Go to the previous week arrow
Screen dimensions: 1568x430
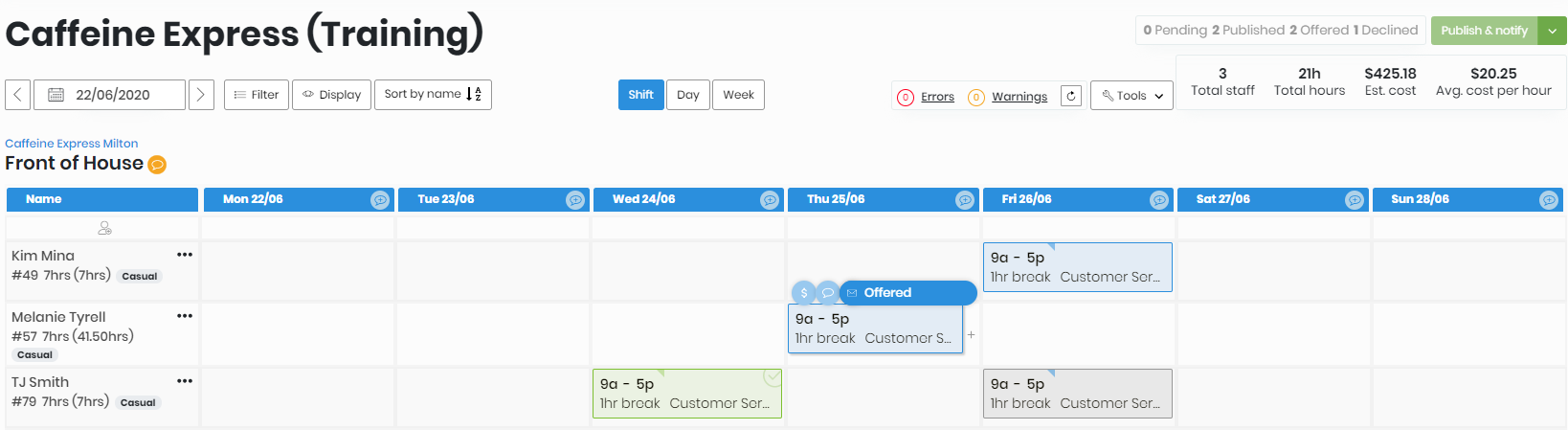[x=18, y=95]
